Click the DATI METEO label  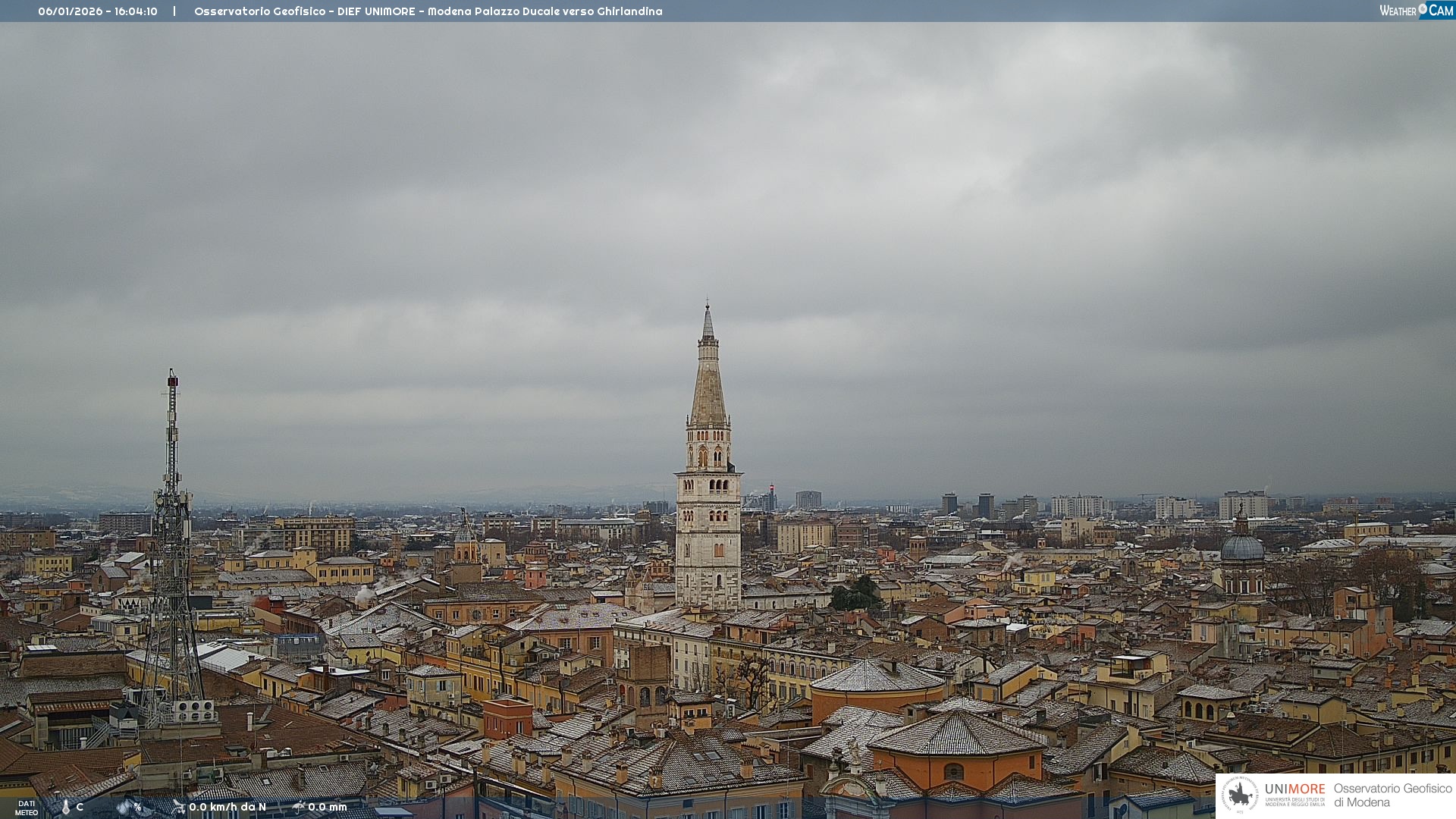[x=27, y=808]
